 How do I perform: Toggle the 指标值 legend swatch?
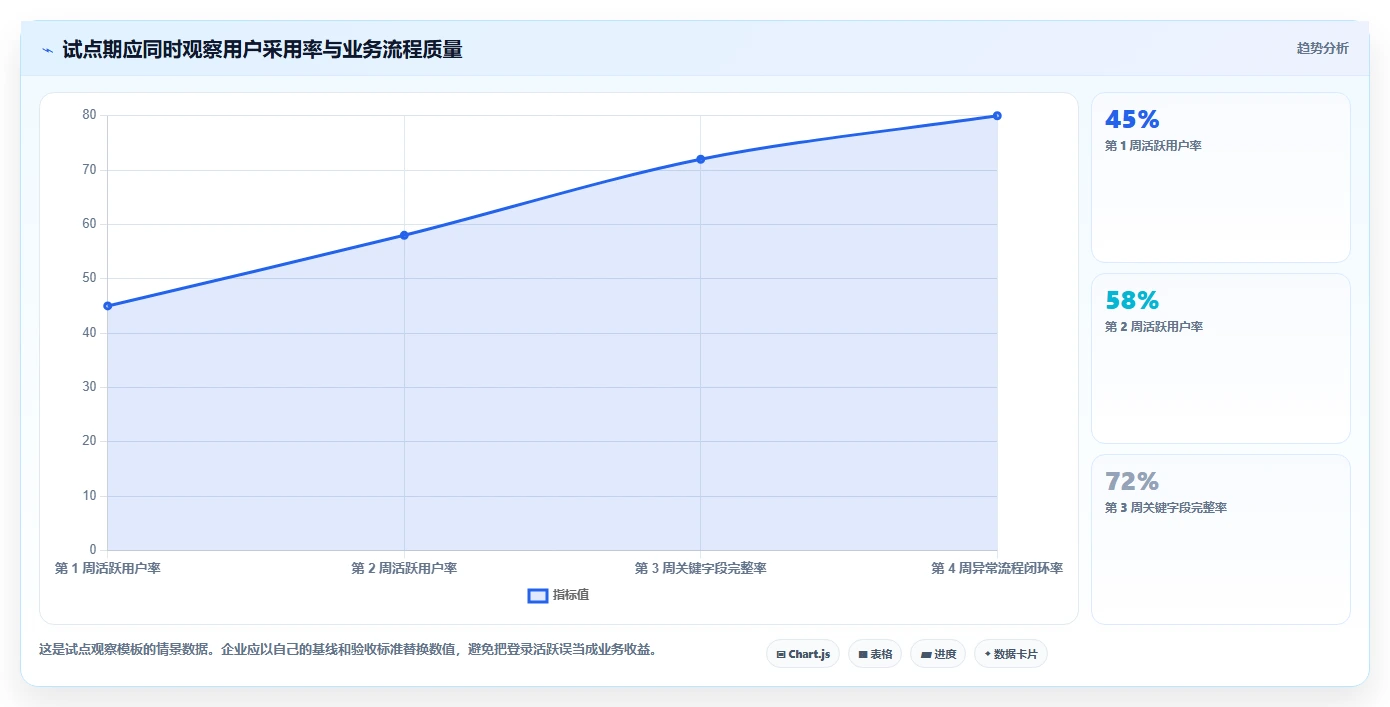tap(538, 595)
